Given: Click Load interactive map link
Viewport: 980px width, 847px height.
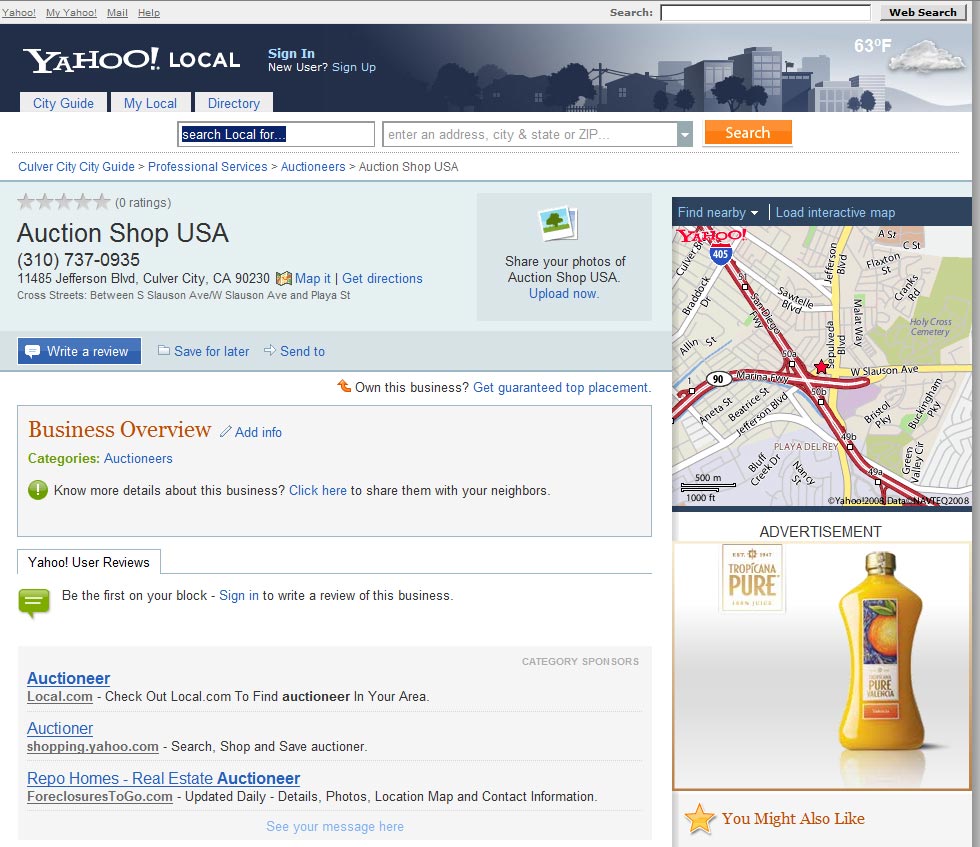Looking at the screenshot, I should (835, 213).
